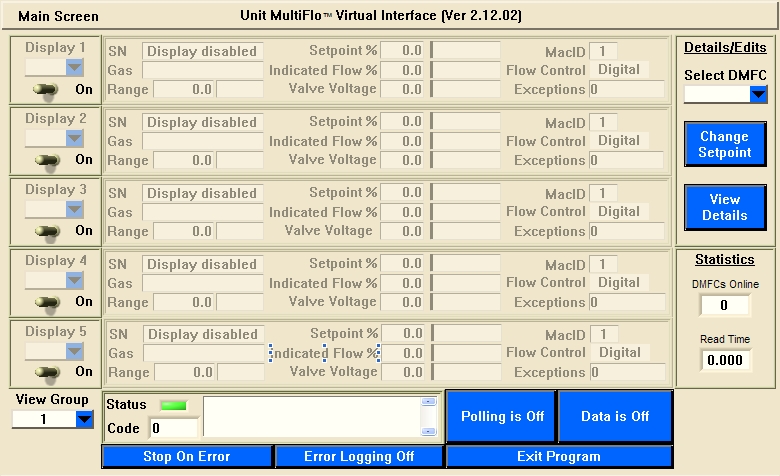The image size is (780, 476).
Task: Click Display 4 Setpoint % bar indicator
Action: coord(466,263)
